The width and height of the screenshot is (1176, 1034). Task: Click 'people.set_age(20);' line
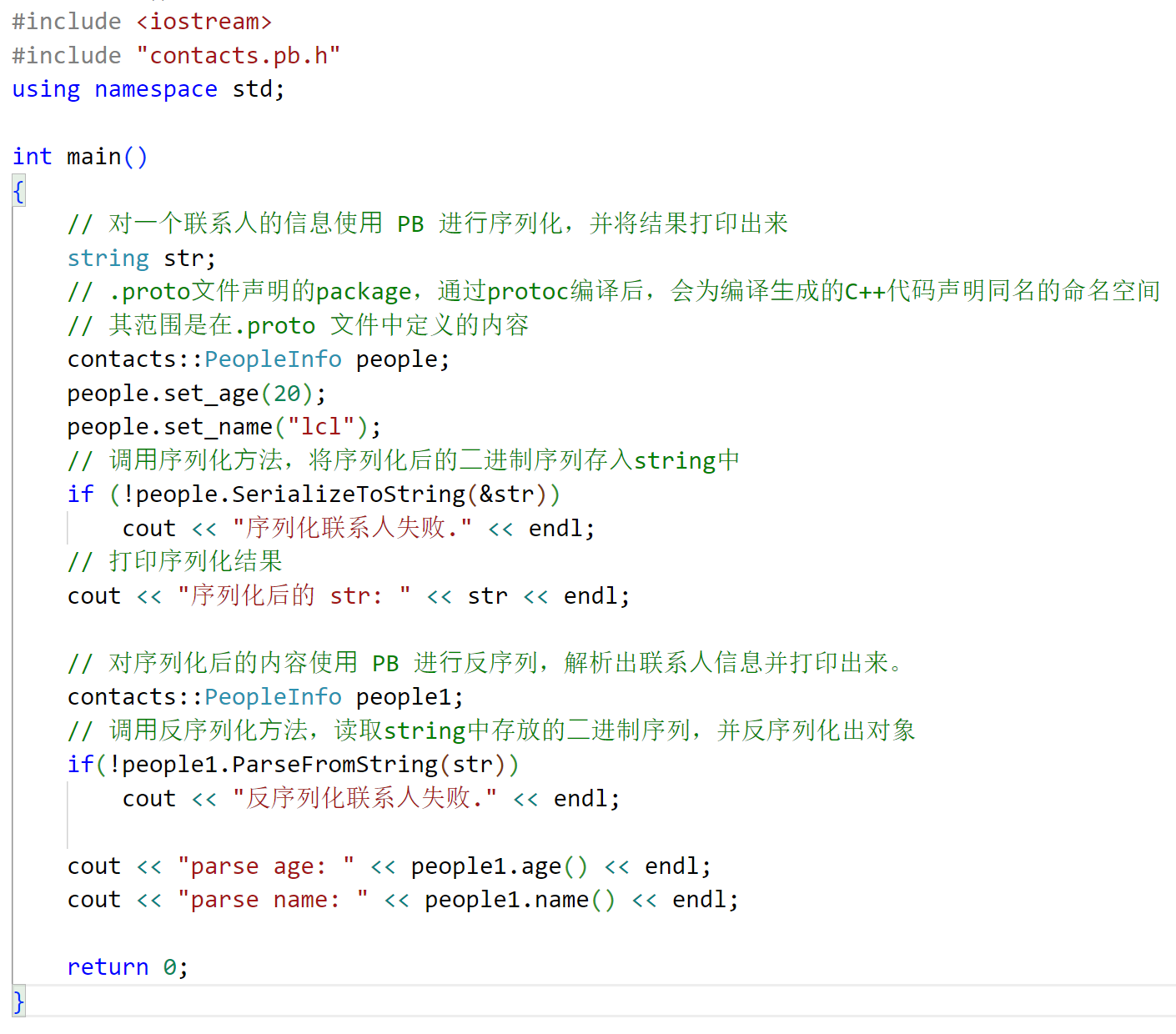tap(197, 394)
